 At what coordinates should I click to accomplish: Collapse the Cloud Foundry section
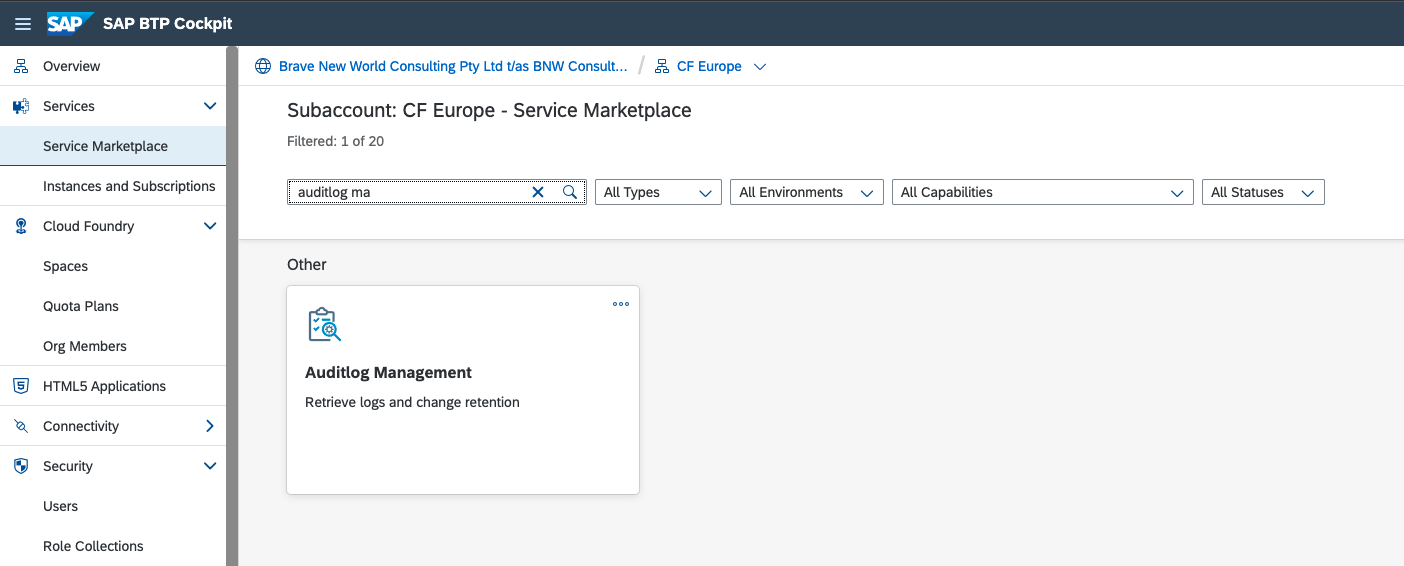pos(210,226)
